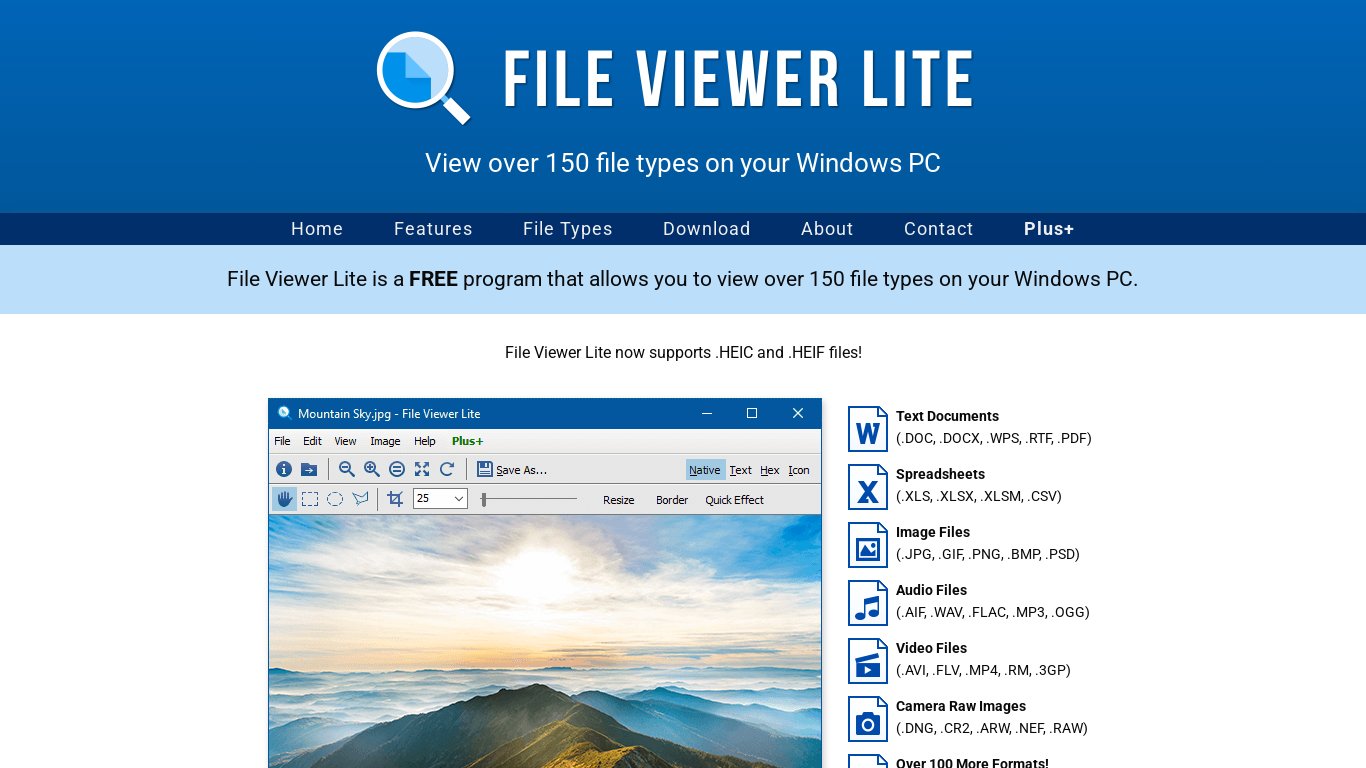The height and width of the screenshot is (768, 1366).
Task: Click the Text Documents Word icon
Action: pyautogui.click(x=868, y=429)
